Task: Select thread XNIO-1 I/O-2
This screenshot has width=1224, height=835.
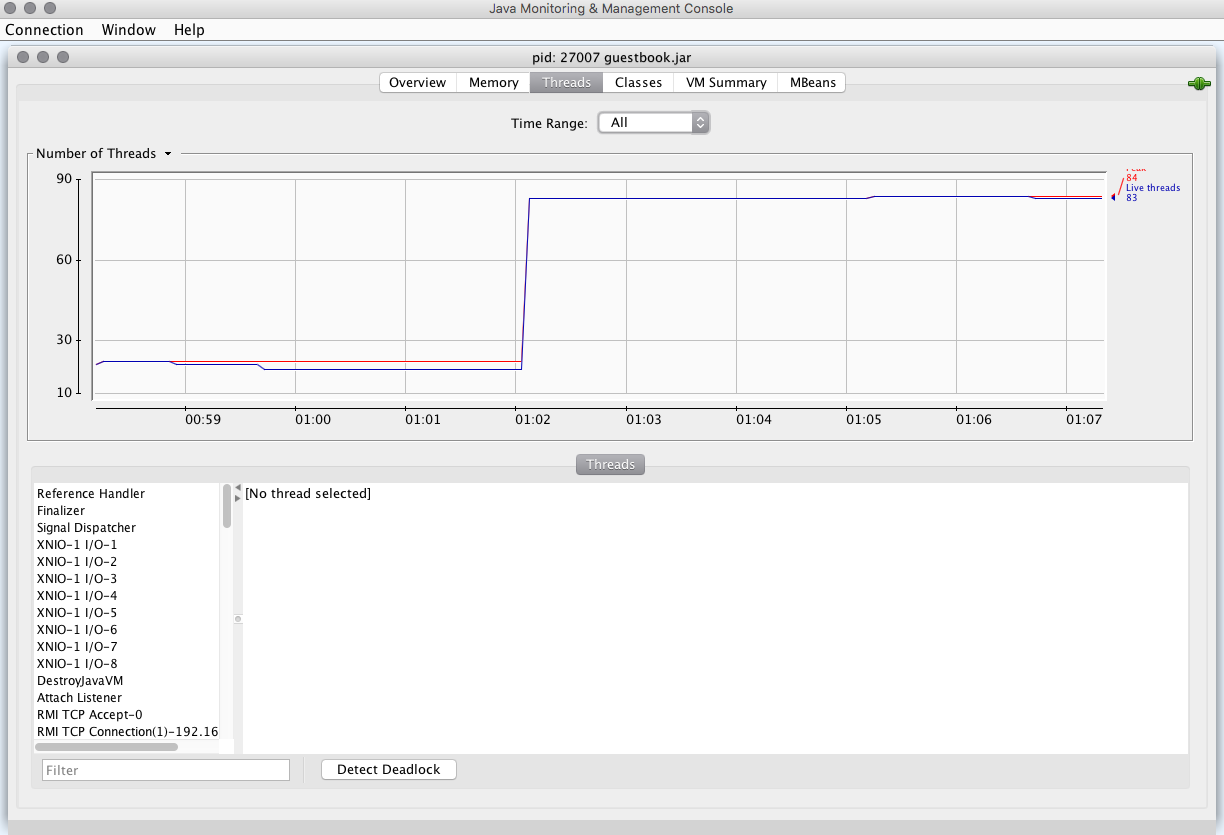Action: [126, 562]
